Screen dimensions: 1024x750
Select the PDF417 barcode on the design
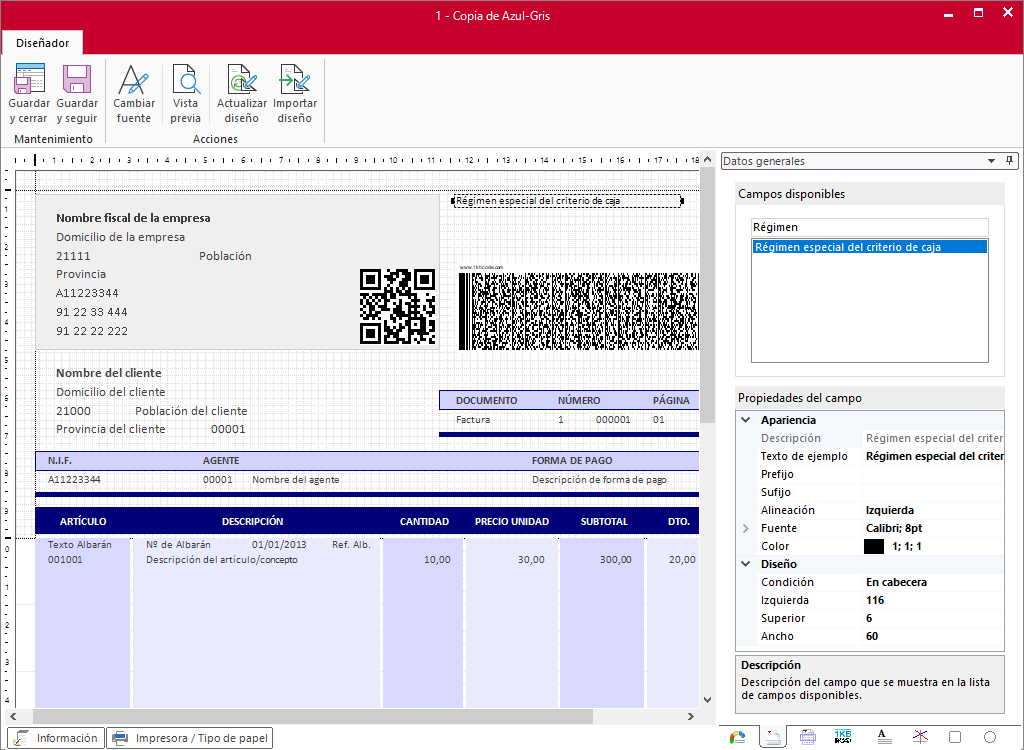tap(579, 311)
